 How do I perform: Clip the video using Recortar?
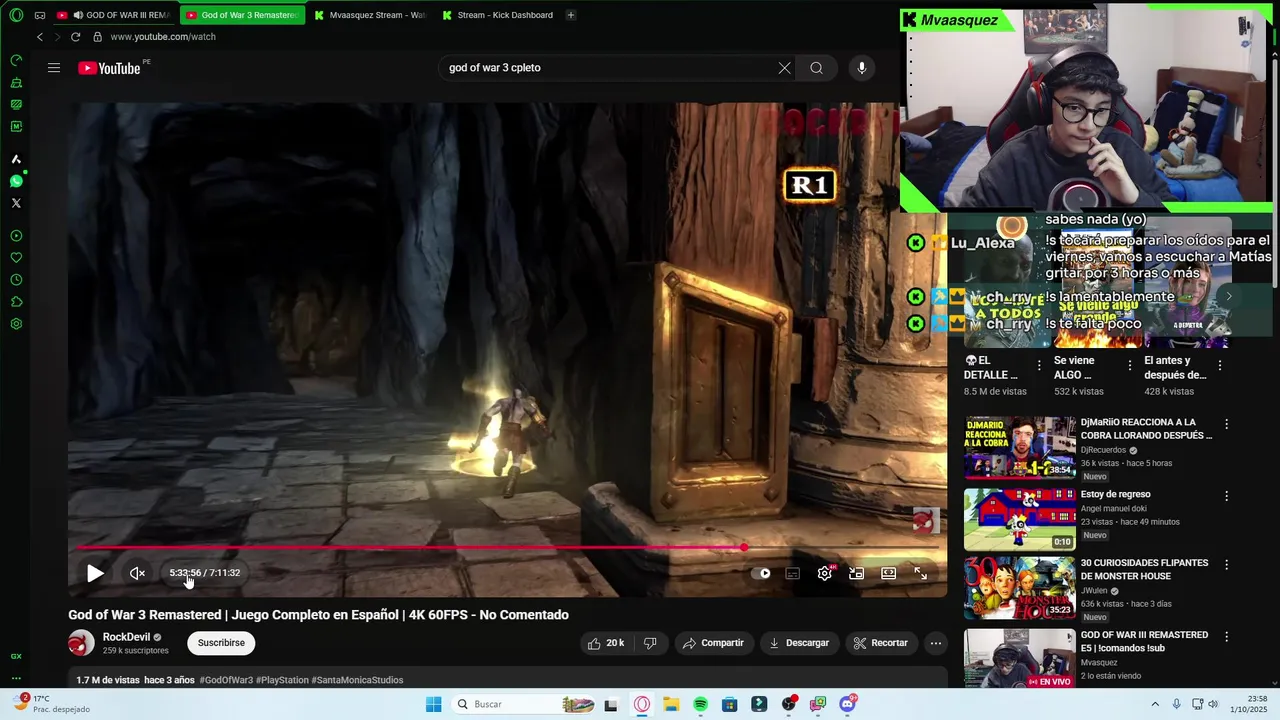coord(880,643)
